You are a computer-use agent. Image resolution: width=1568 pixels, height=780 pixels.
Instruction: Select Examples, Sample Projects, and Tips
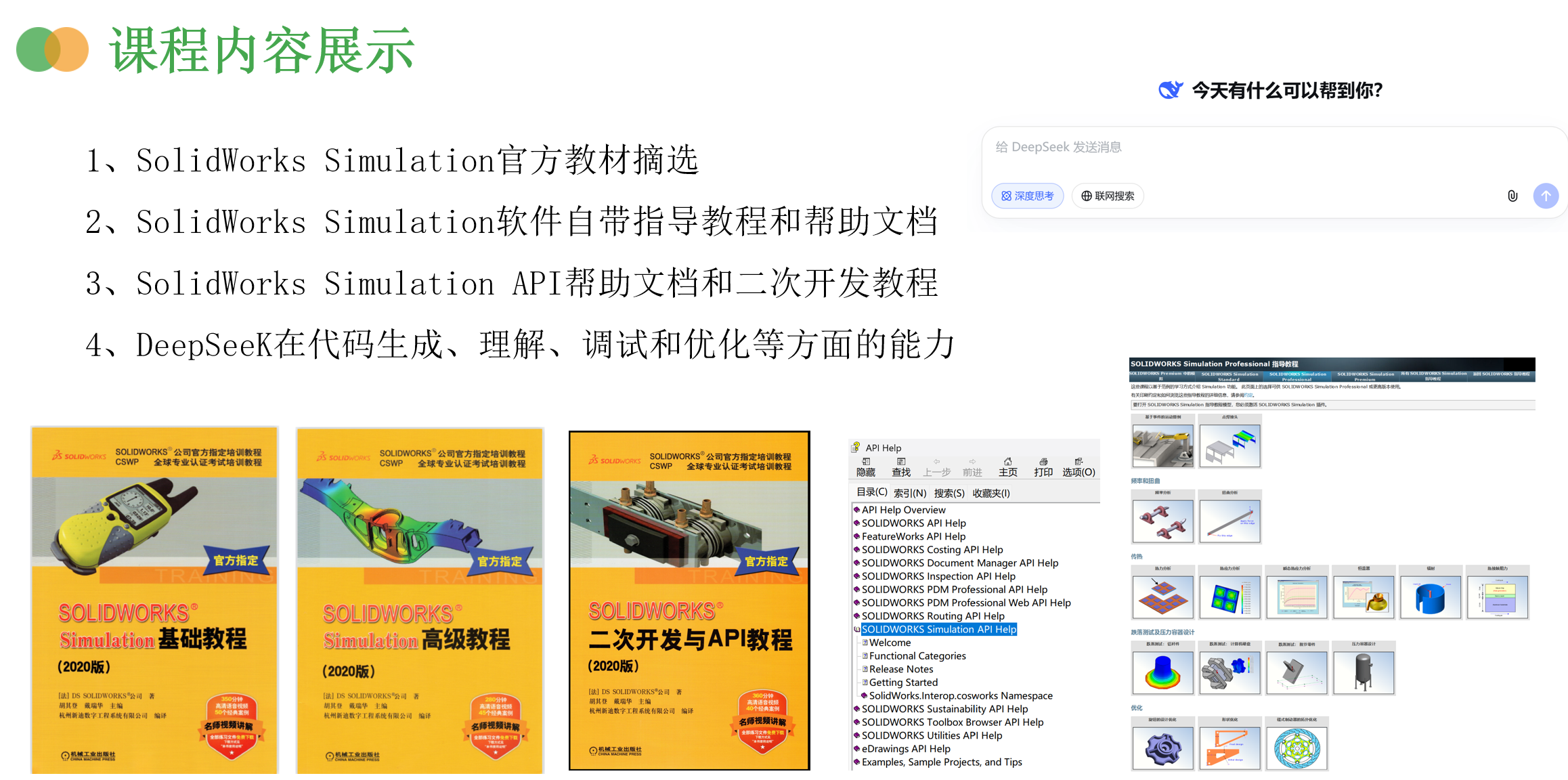click(942, 762)
